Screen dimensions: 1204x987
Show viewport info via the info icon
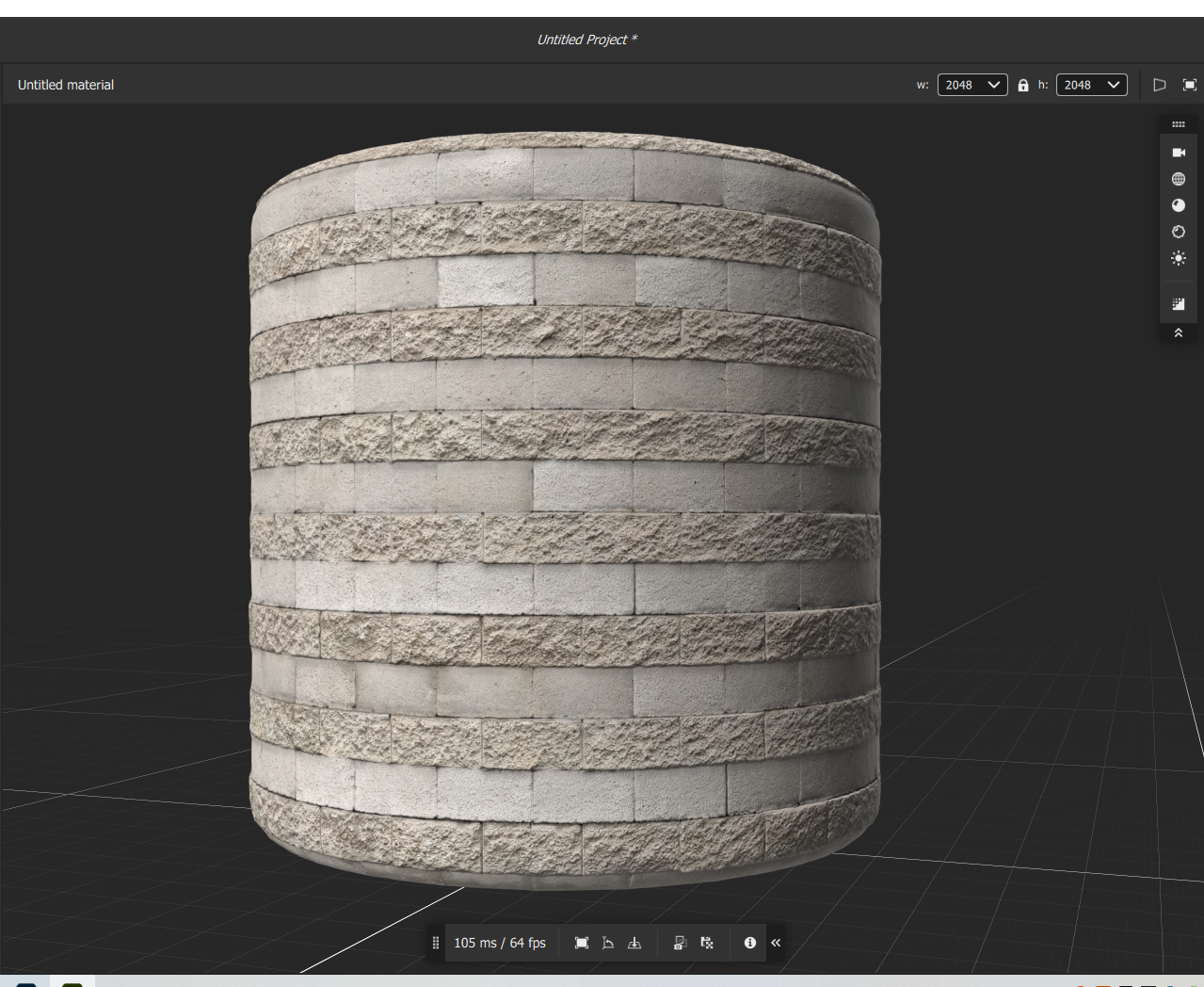tap(750, 943)
